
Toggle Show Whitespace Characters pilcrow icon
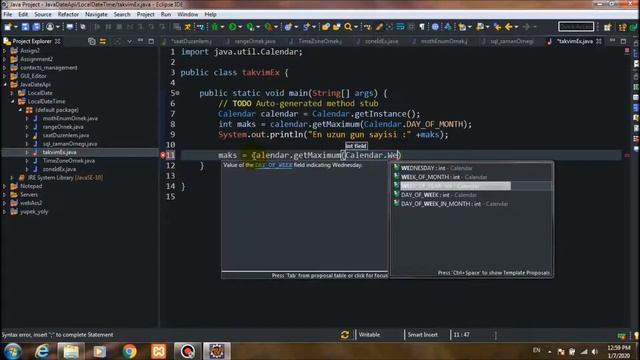coord(422,27)
